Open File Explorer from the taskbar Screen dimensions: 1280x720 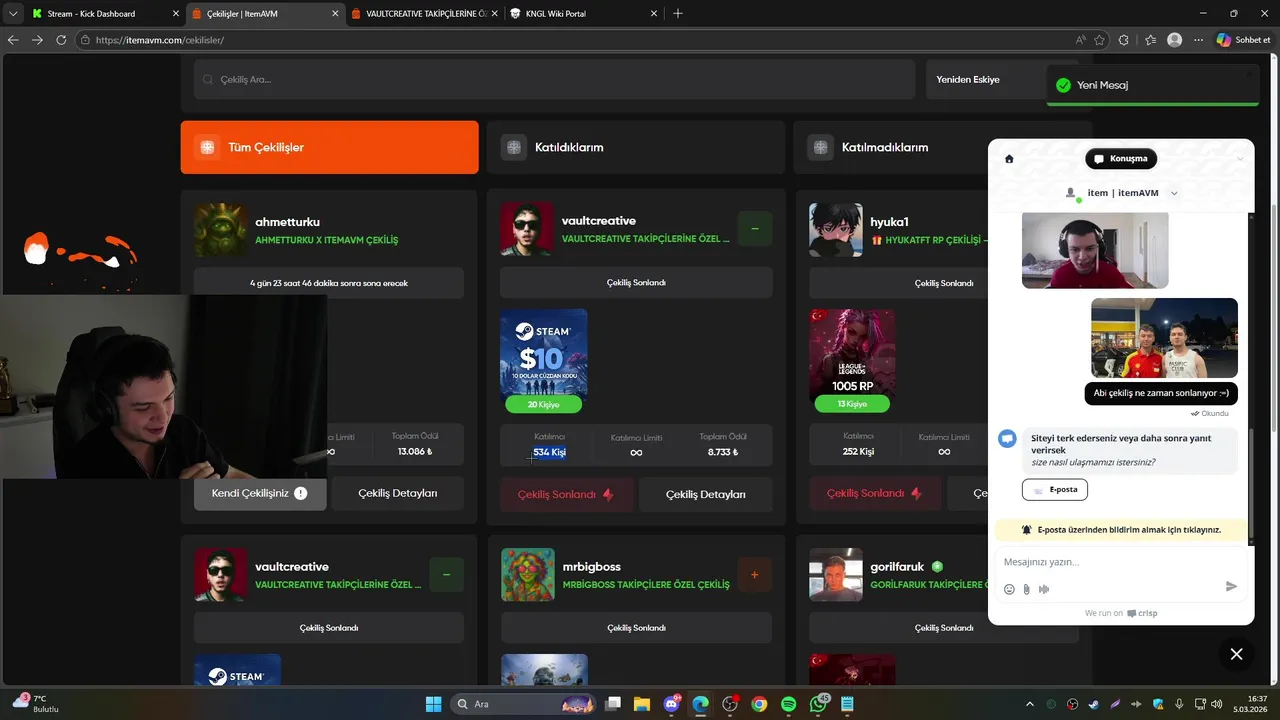coord(642,704)
